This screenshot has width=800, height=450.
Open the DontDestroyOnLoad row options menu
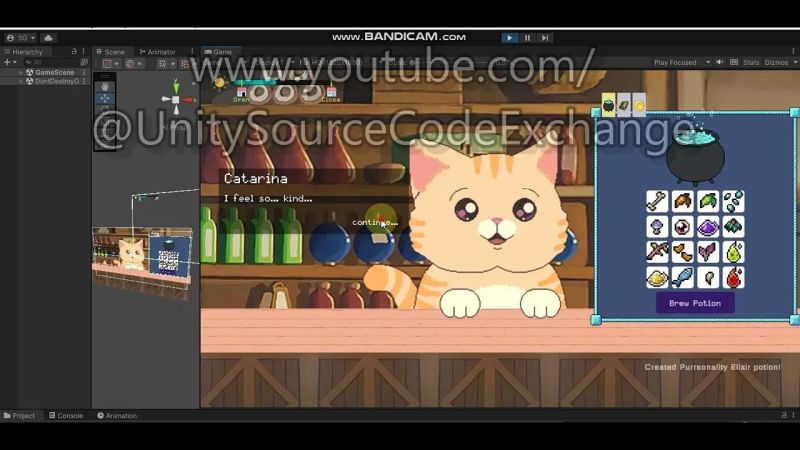(x=84, y=81)
